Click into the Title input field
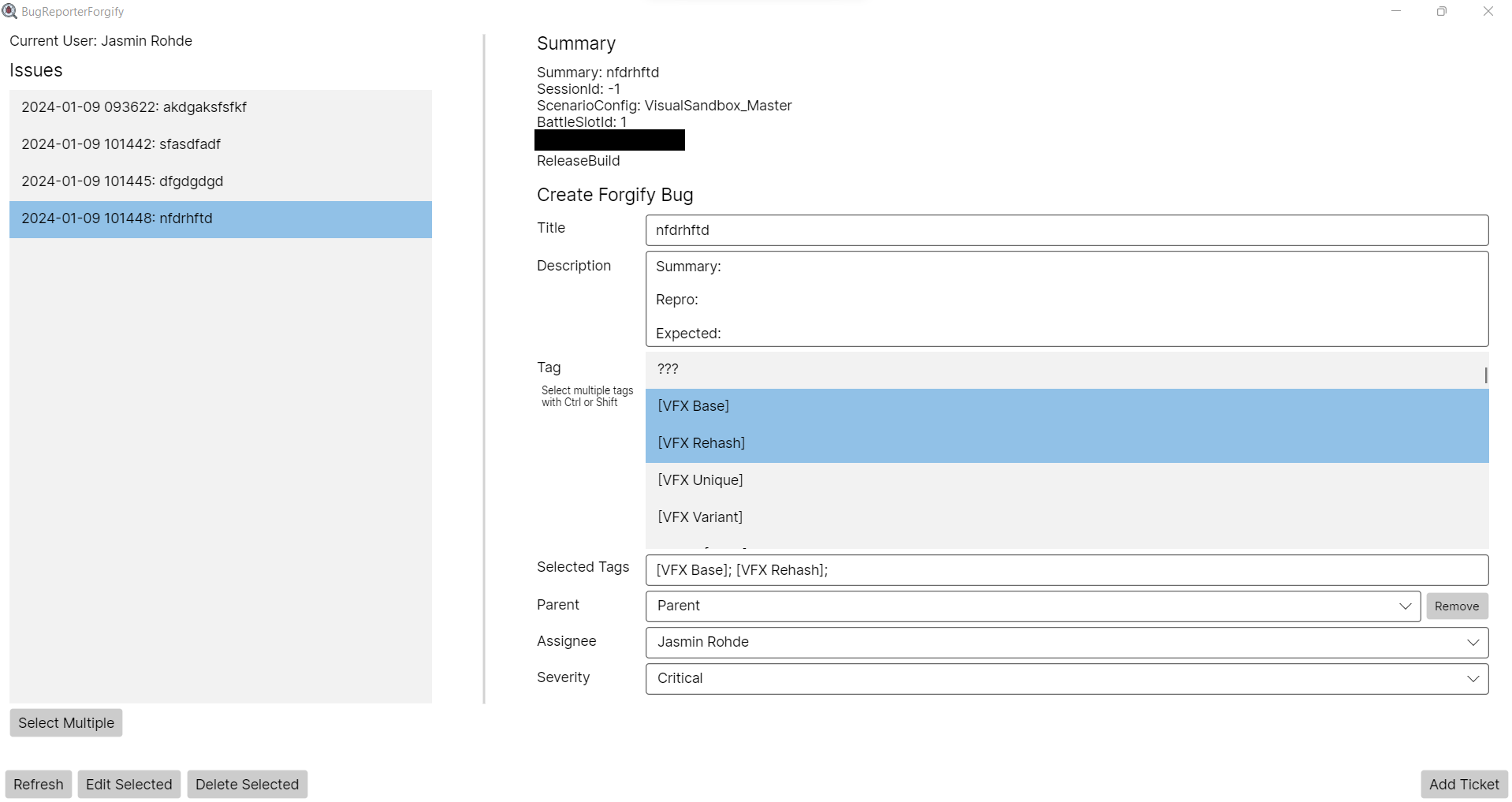Screen dimensions: 1512x802 1066,230
